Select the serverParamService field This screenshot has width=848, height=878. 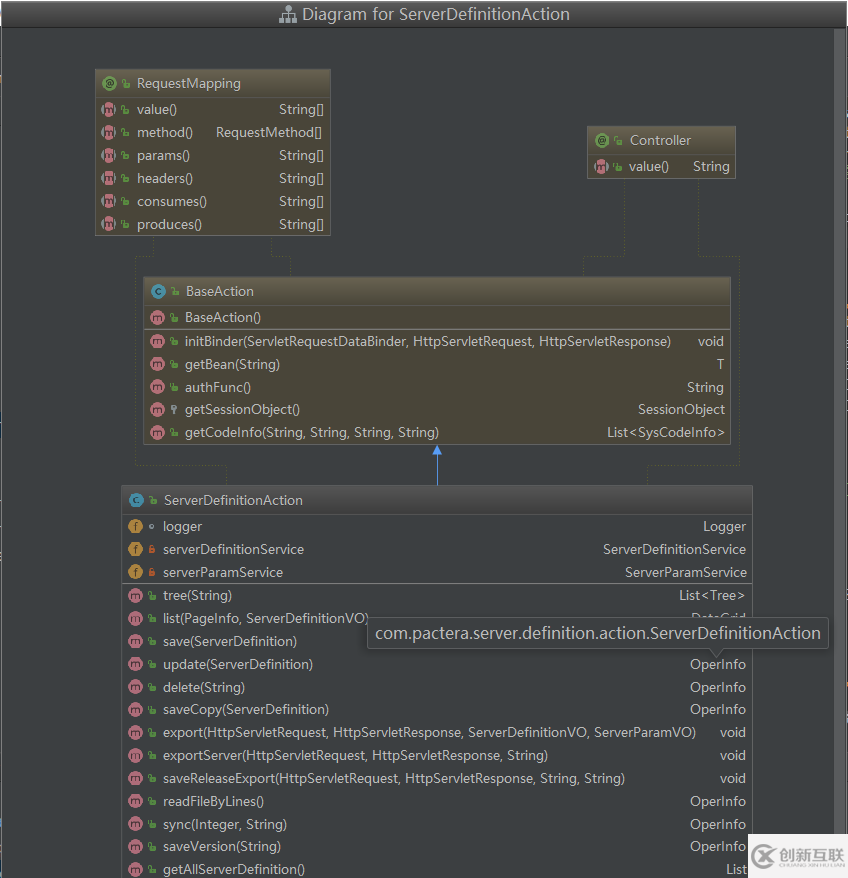point(222,573)
